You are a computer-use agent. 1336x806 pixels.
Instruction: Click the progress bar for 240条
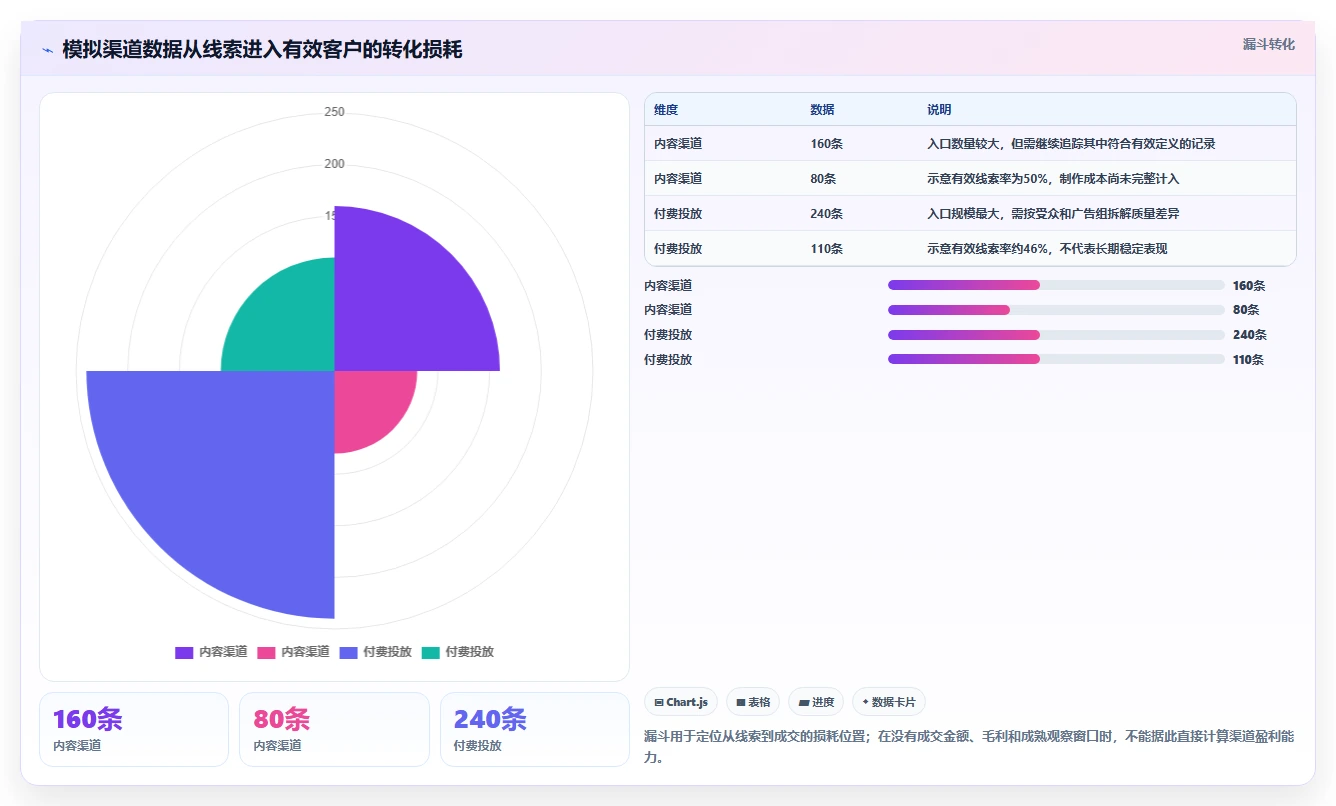point(1056,335)
